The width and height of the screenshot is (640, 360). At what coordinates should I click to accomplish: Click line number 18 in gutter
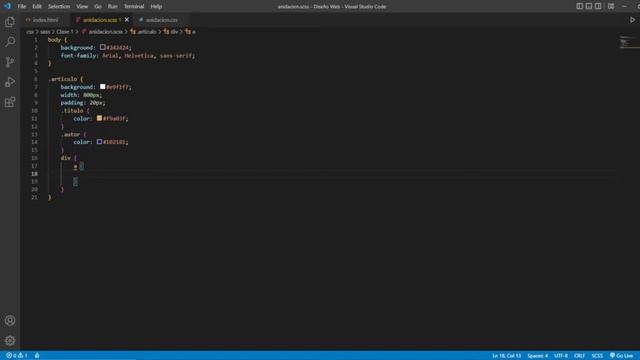point(34,173)
